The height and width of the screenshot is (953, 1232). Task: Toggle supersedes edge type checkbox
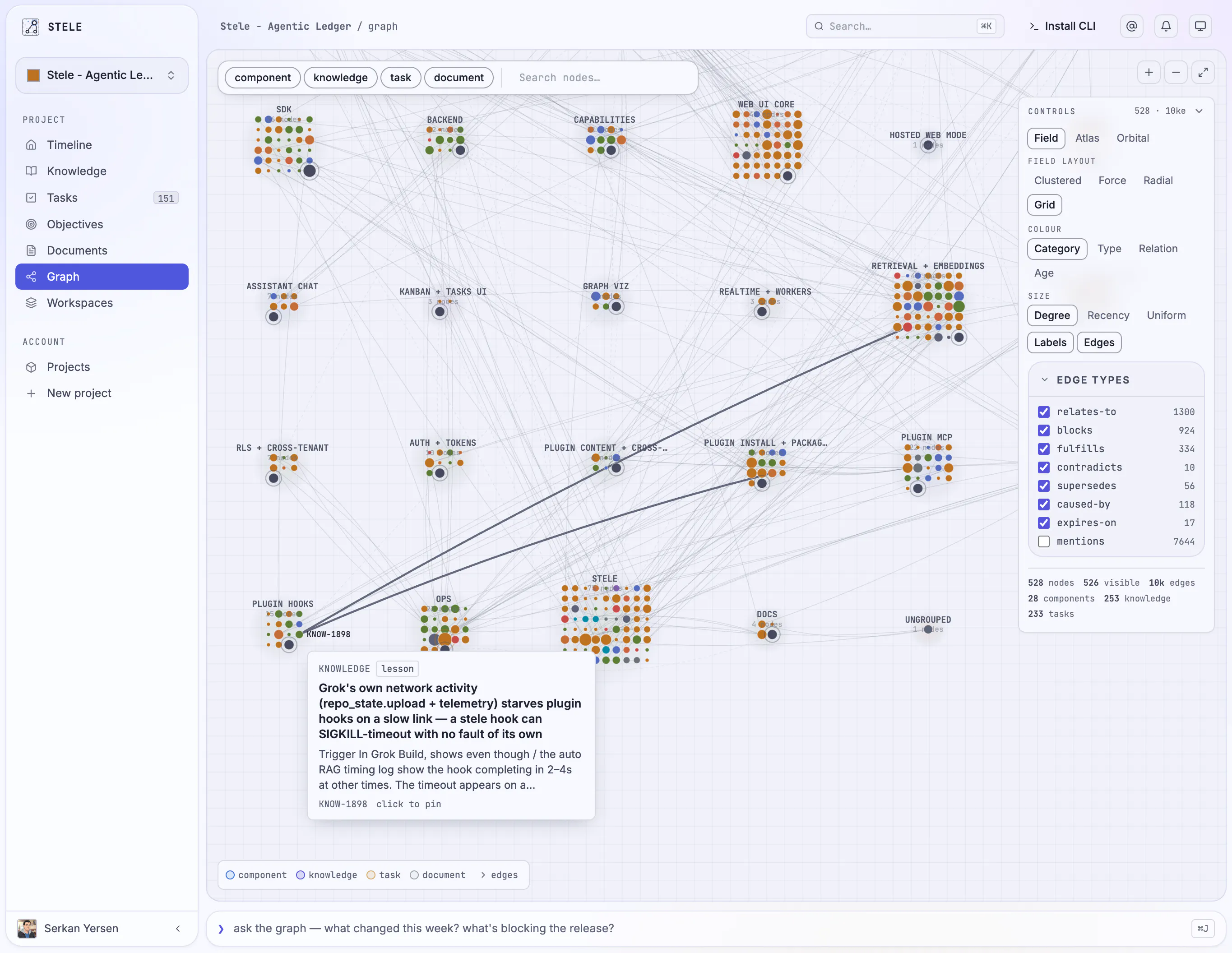point(1043,486)
